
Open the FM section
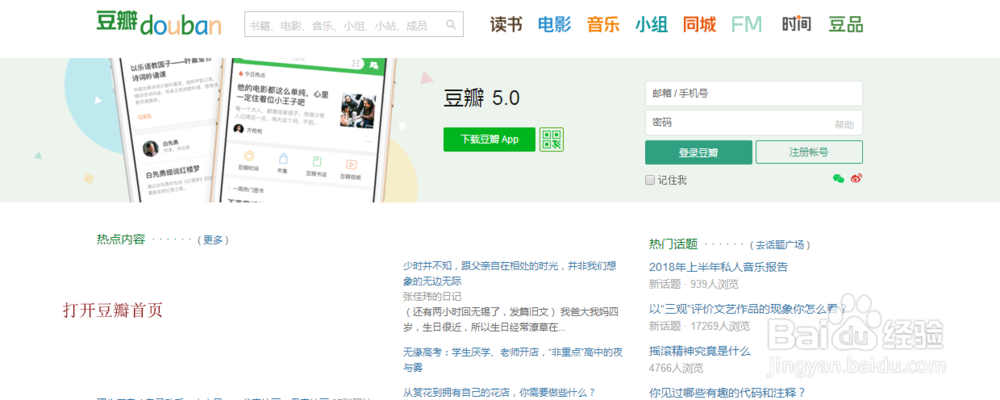coord(746,24)
